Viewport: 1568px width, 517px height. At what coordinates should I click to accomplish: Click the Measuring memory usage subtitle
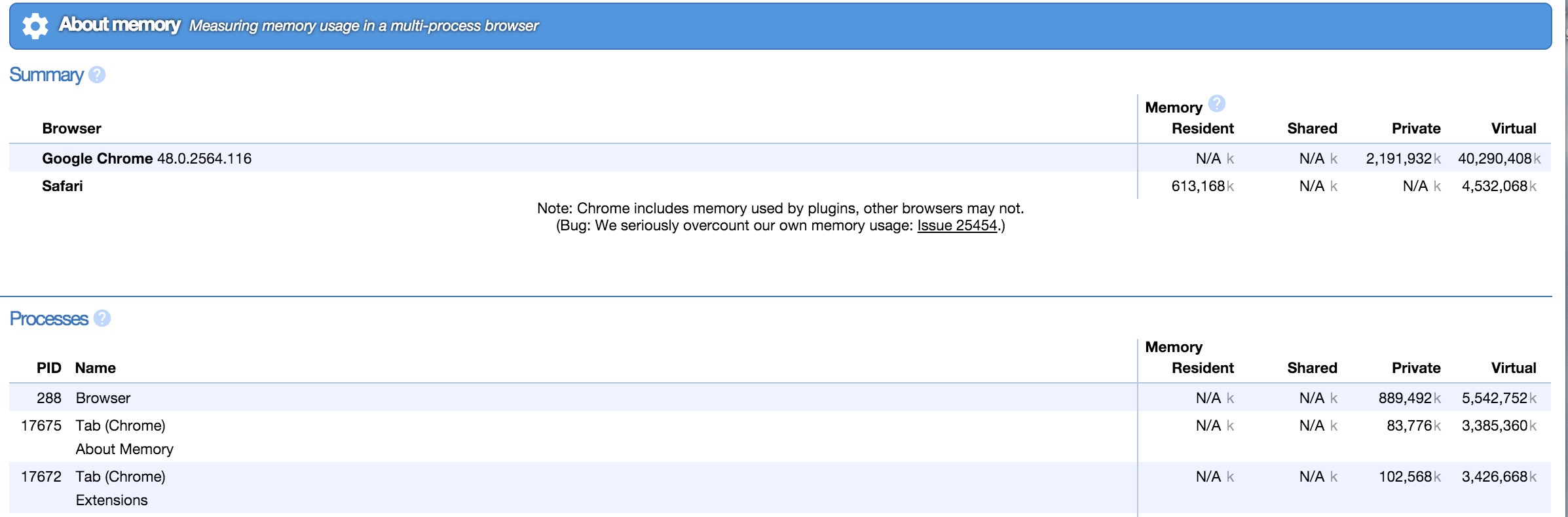(364, 26)
